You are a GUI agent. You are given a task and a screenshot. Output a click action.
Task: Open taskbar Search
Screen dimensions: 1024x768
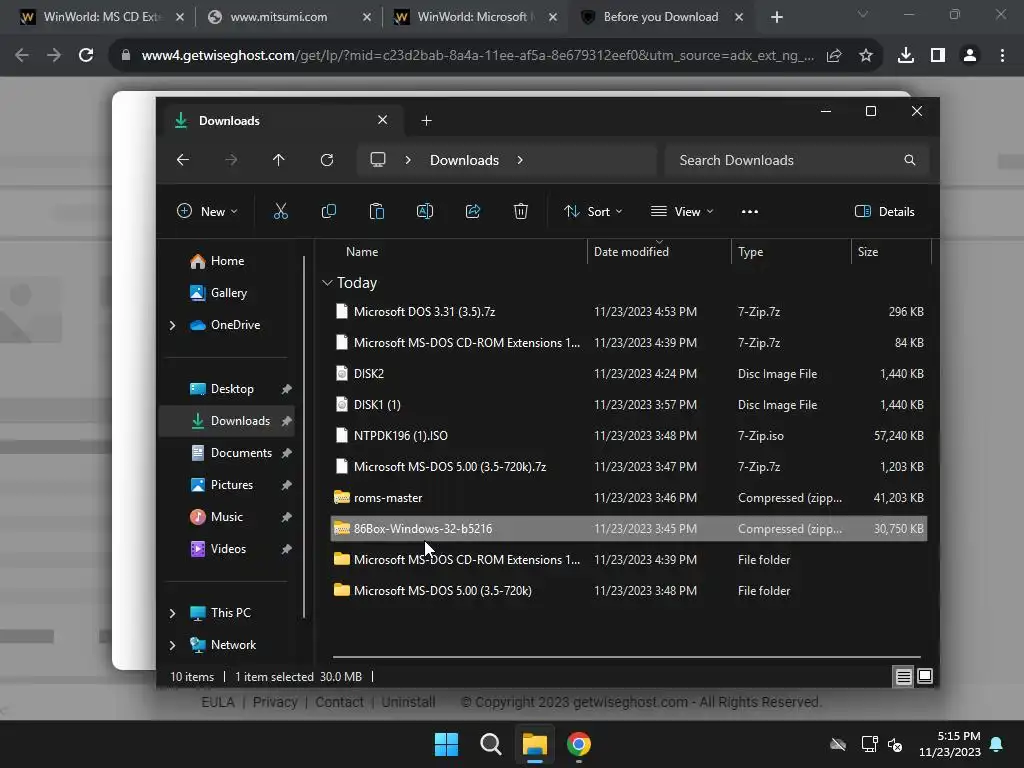[490, 744]
